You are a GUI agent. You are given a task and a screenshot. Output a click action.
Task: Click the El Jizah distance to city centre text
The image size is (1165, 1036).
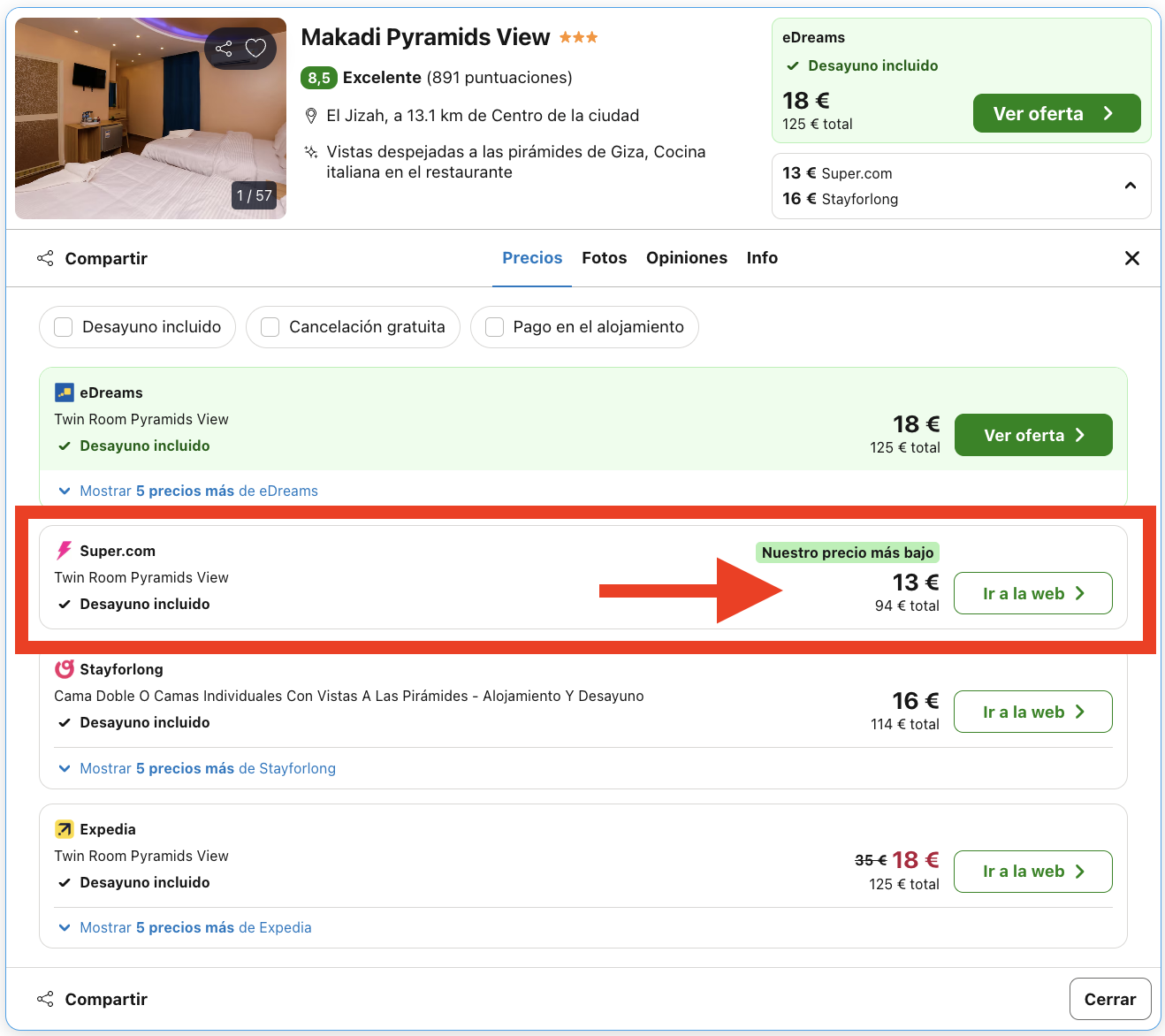483,116
